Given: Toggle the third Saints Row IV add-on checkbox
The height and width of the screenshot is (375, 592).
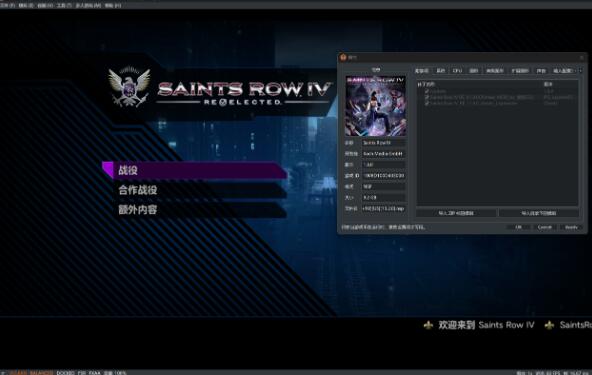Looking at the screenshot, I should tap(427, 103).
